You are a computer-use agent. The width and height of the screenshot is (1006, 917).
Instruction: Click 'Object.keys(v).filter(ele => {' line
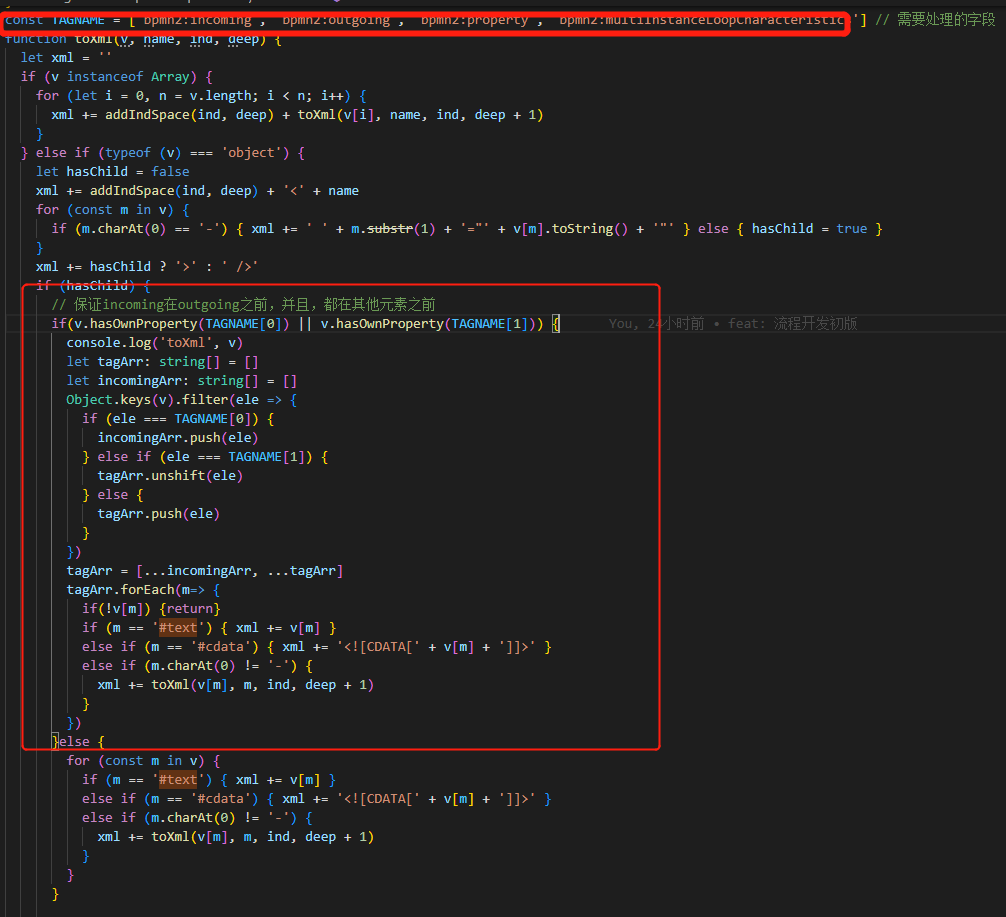(x=182, y=400)
